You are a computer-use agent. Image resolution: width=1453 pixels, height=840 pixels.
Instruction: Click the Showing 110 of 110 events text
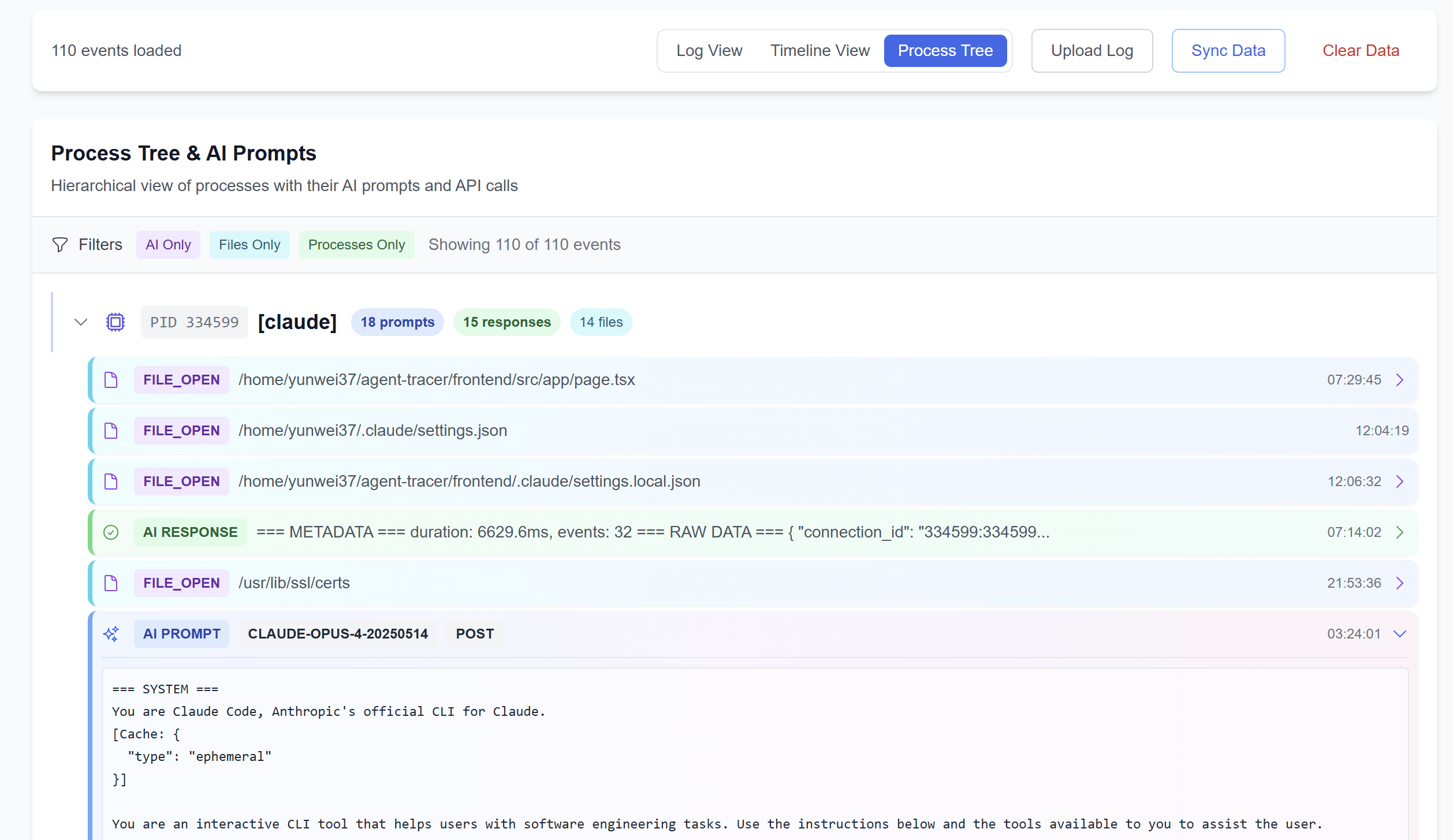524,245
